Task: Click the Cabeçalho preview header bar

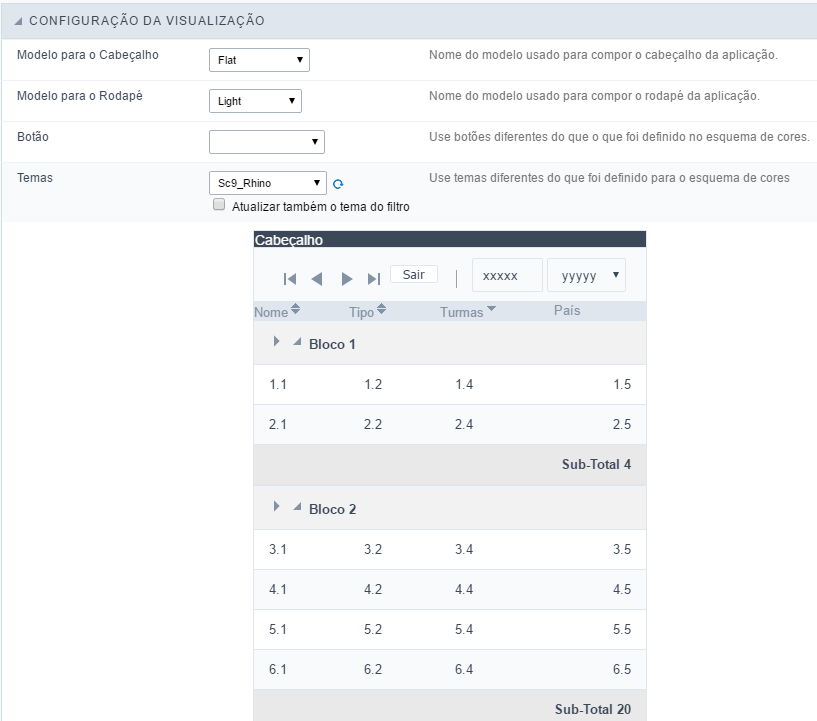Action: click(x=450, y=239)
